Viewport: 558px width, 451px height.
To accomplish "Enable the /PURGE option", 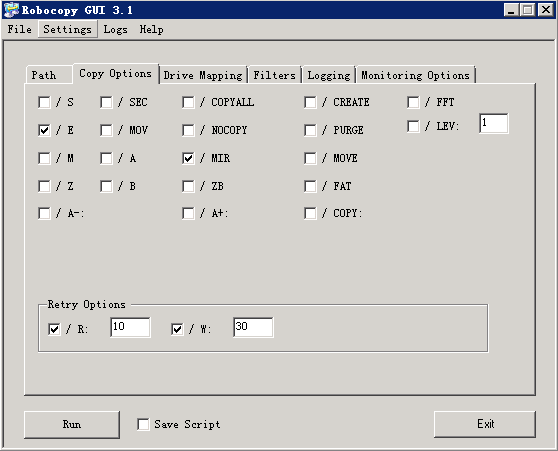I will [310, 130].
